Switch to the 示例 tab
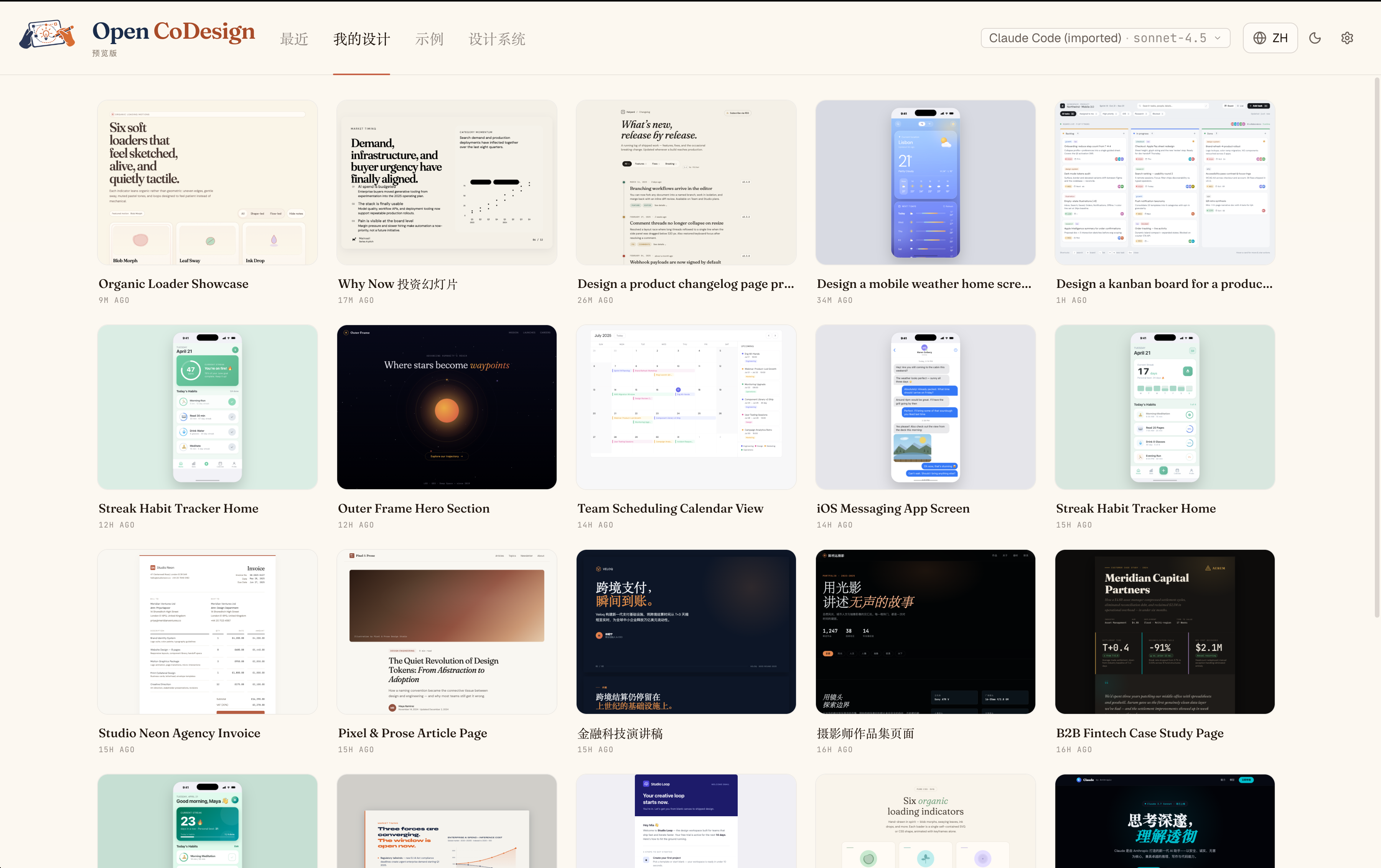Image resolution: width=1381 pixels, height=868 pixels. [x=430, y=39]
